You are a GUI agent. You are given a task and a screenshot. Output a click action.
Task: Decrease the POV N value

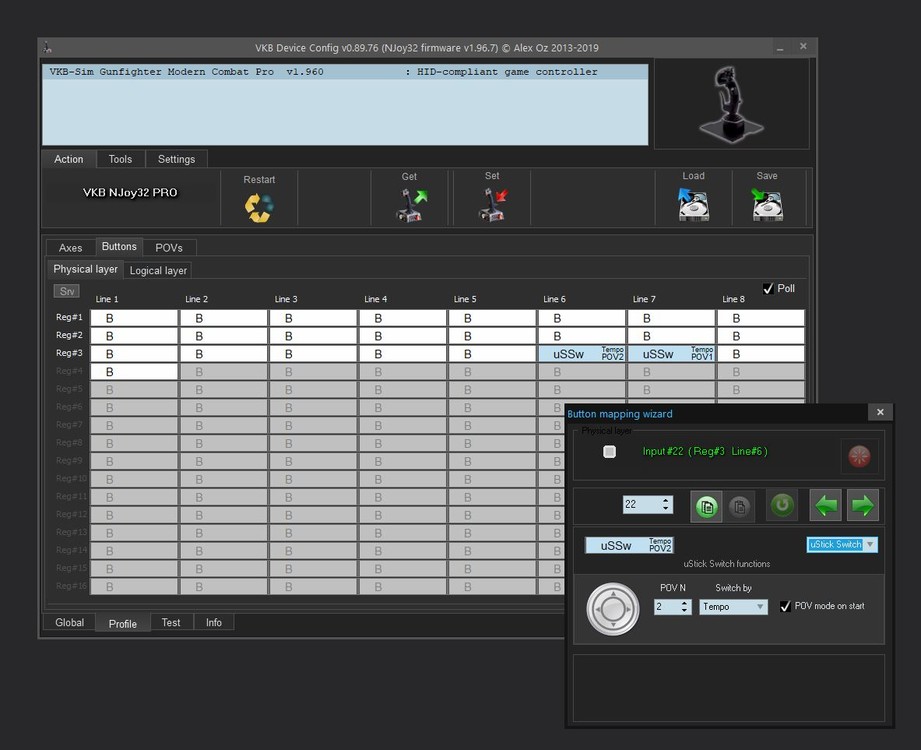pyautogui.click(x=684, y=611)
